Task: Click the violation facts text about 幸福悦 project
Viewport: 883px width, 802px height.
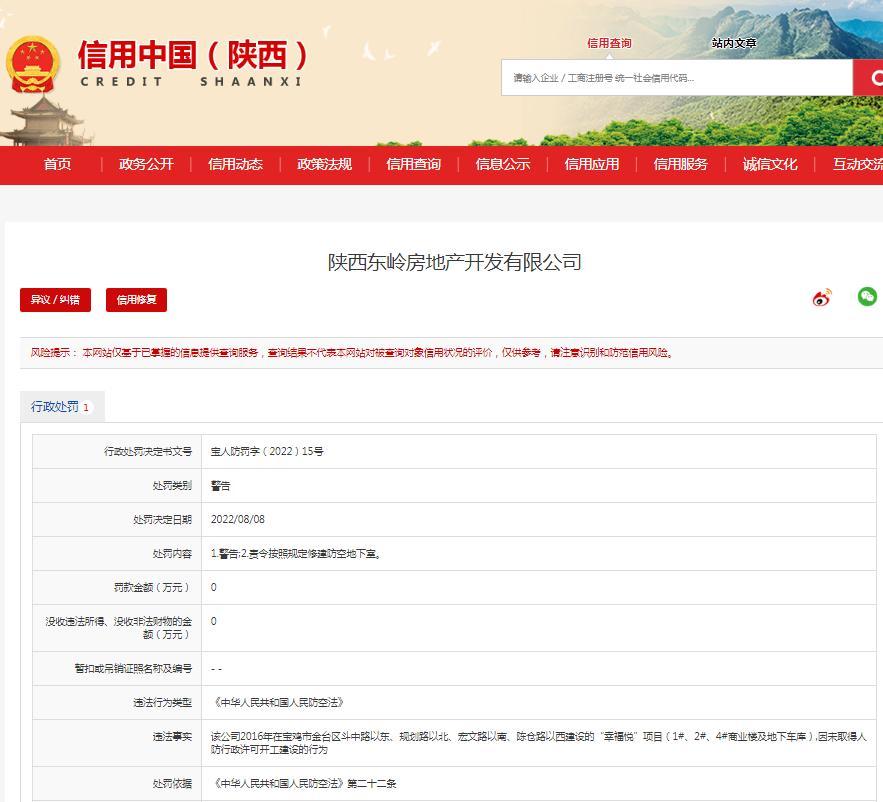Action: click(539, 743)
